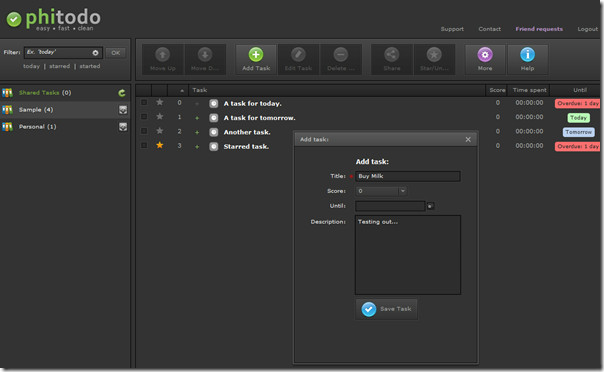Select the Personal (1) list

tap(37, 127)
